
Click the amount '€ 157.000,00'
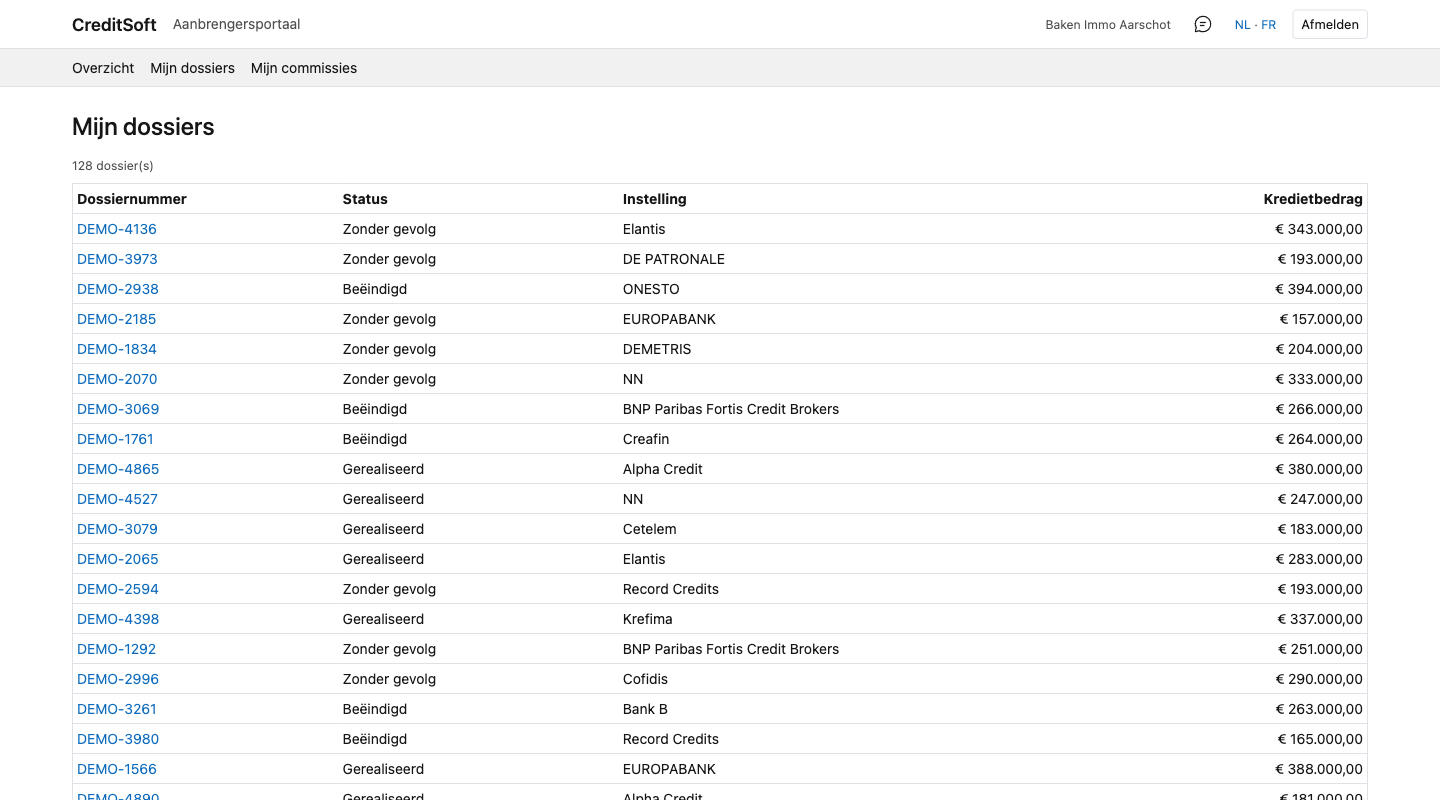(1321, 319)
